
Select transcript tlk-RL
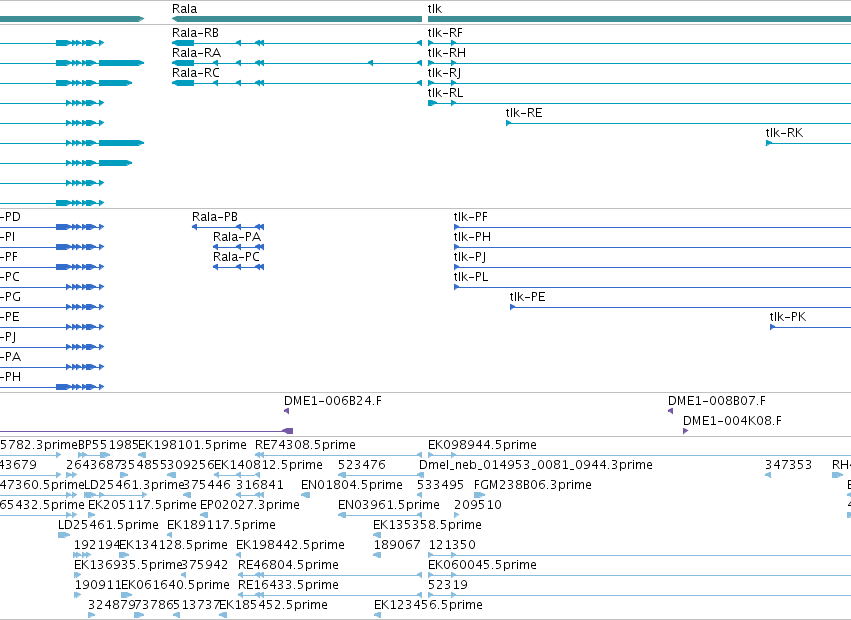click(446, 93)
